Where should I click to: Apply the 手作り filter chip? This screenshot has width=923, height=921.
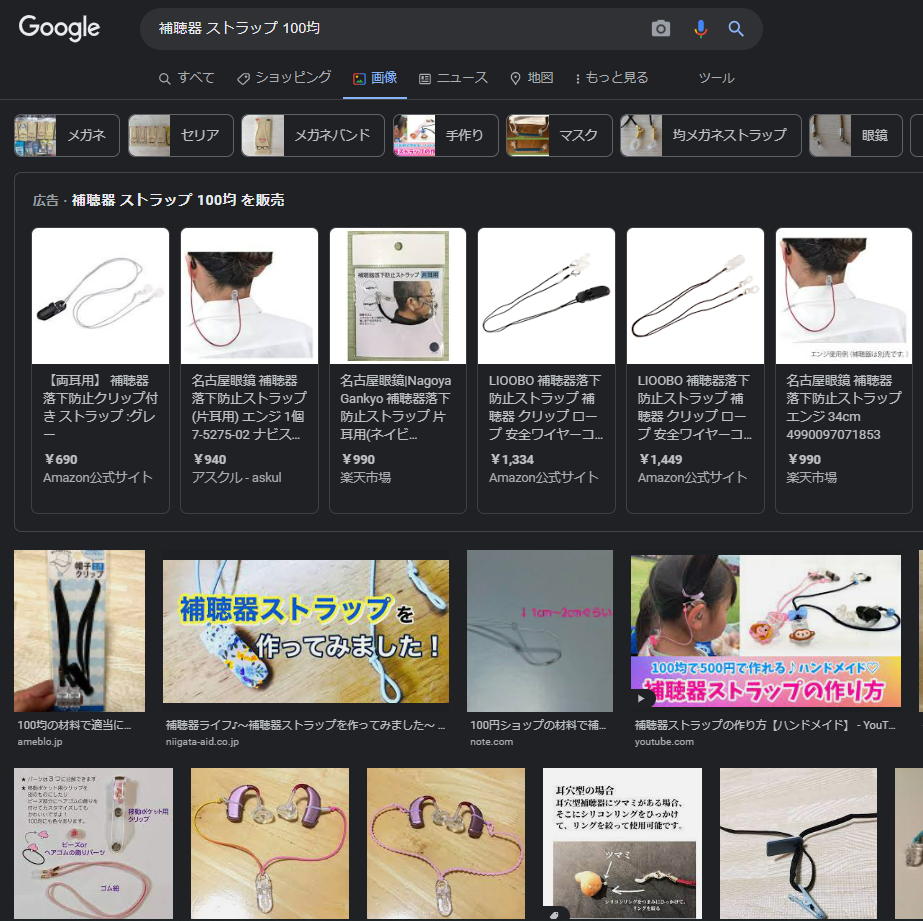tap(445, 135)
